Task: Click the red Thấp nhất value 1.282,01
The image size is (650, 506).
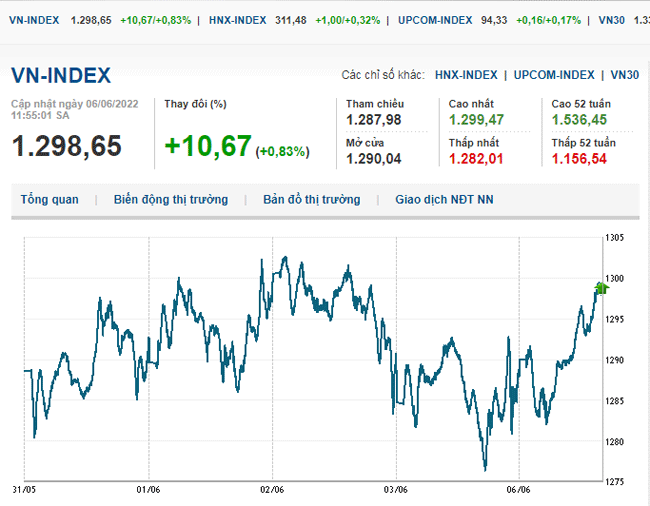Action: [476, 159]
